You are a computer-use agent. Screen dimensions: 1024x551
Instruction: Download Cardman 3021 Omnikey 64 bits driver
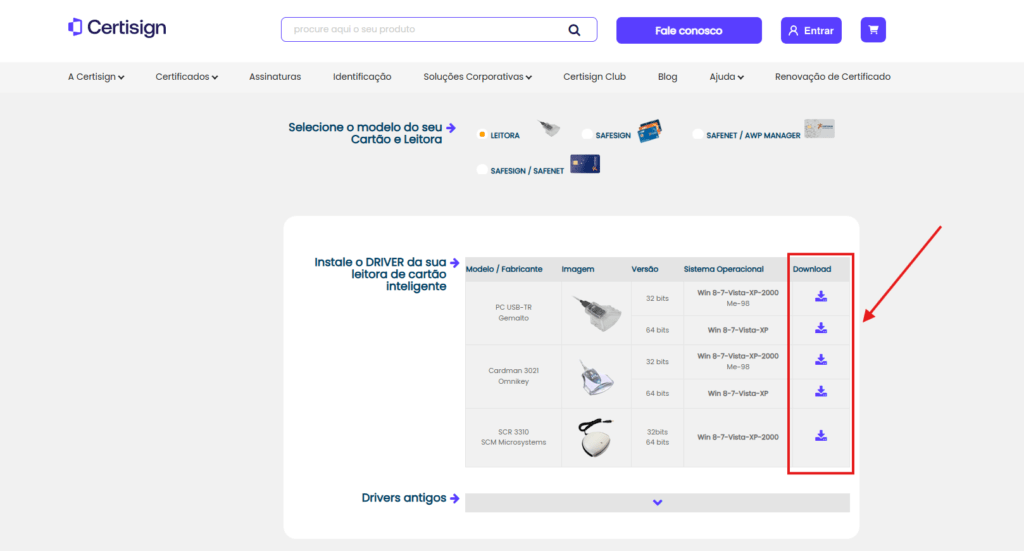[821, 392]
